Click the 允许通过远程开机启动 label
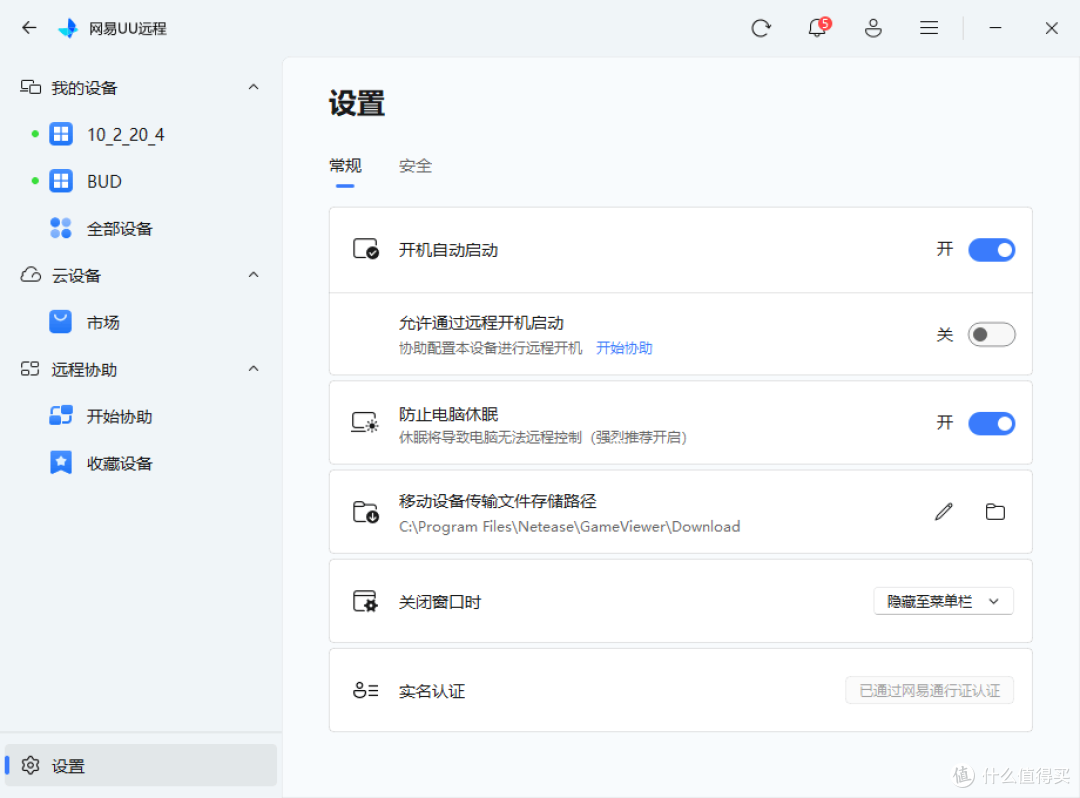Image resolution: width=1080 pixels, height=798 pixels. click(x=481, y=323)
